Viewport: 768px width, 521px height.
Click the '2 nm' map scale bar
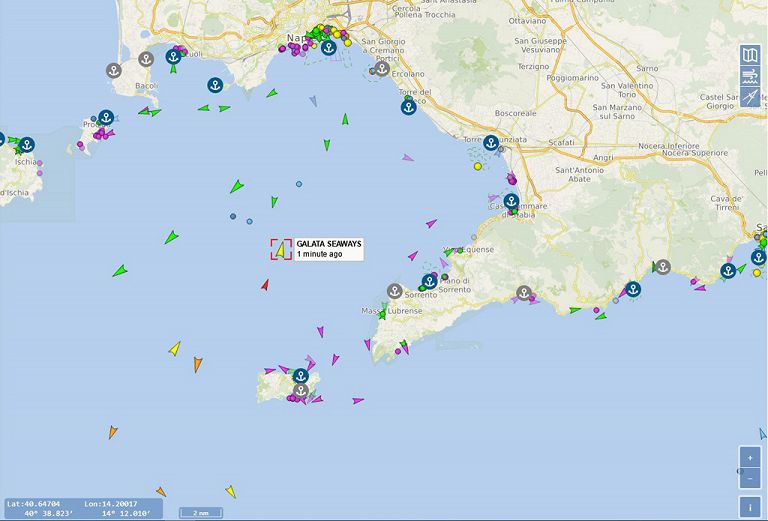(x=201, y=513)
